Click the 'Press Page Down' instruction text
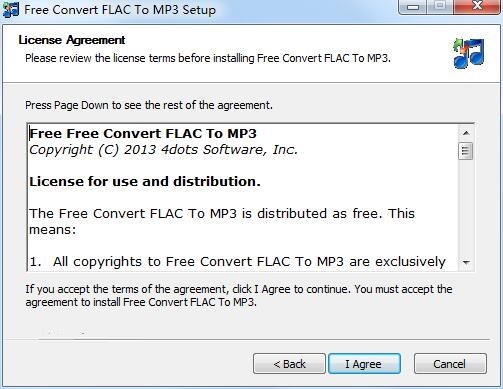The width and height of the screenshot is (503, 389). coord(149,105)
